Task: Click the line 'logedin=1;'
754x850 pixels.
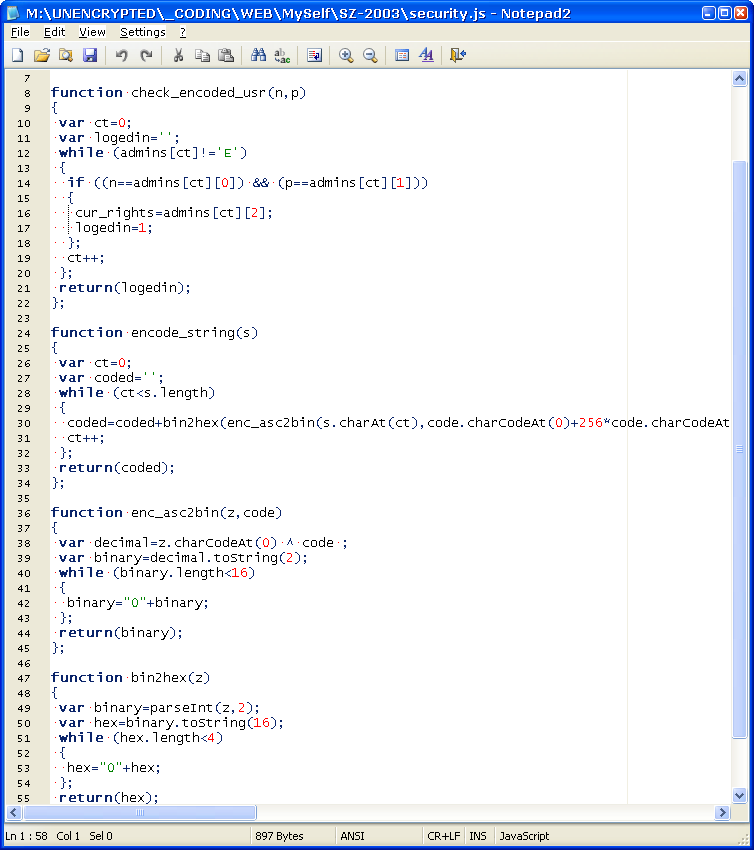Action: point(114,228)
